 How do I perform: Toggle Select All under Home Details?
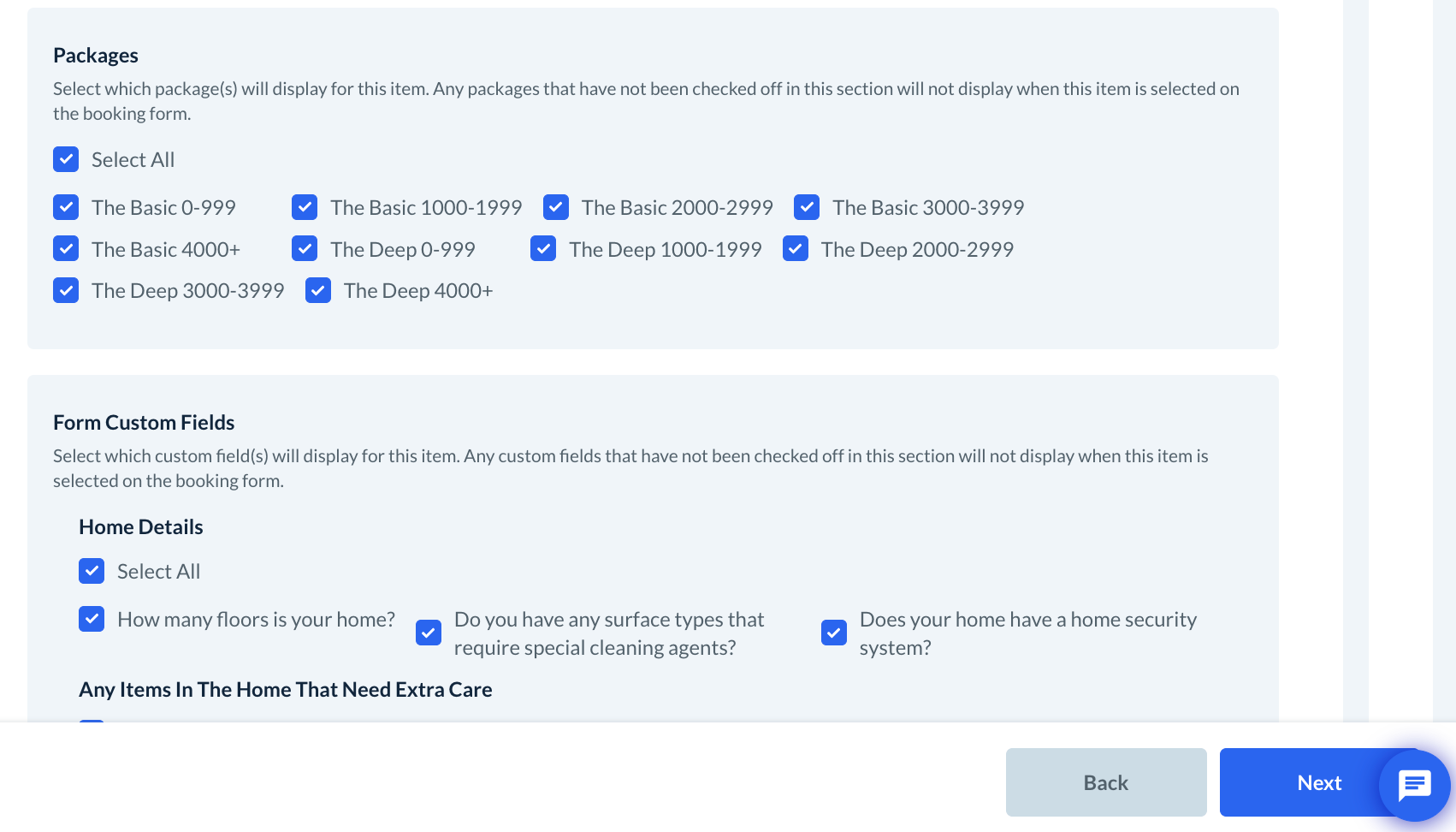pos(92,571)
